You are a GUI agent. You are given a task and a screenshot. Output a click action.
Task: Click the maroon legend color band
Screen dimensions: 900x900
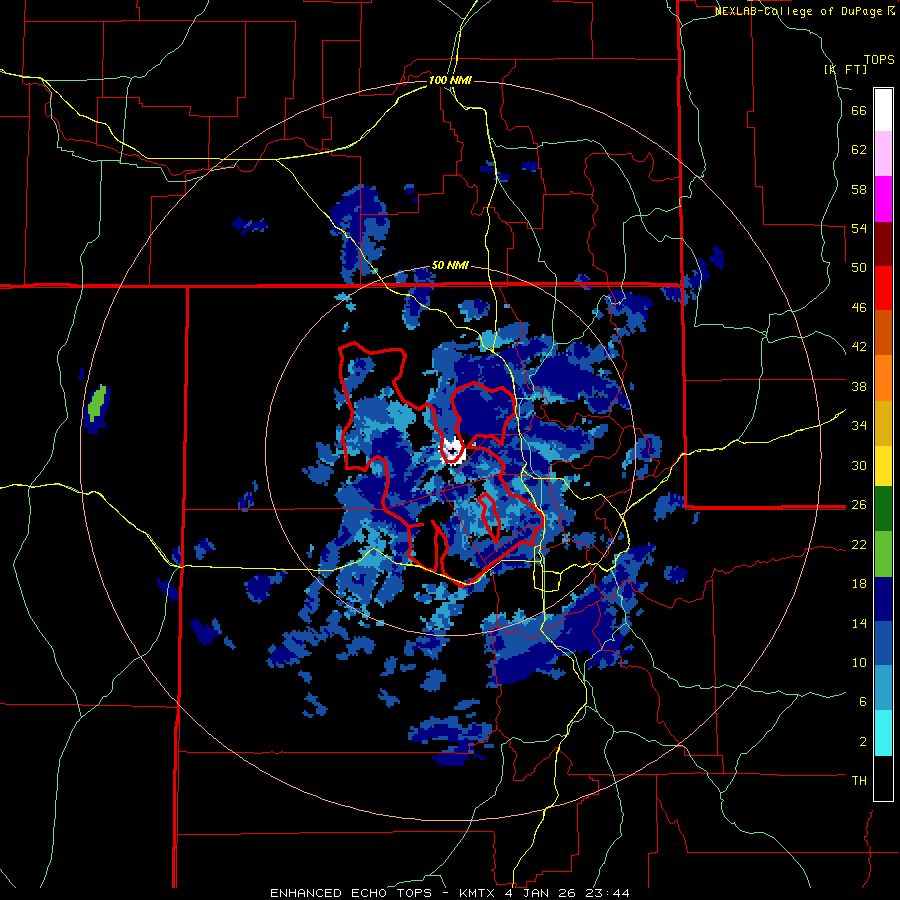[883, 244]
